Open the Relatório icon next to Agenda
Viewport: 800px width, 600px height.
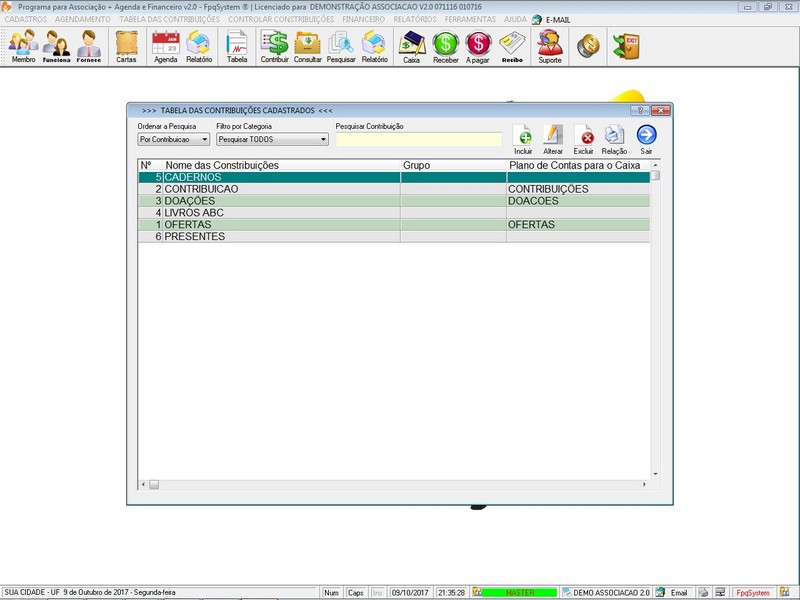(x=198, y=46)
